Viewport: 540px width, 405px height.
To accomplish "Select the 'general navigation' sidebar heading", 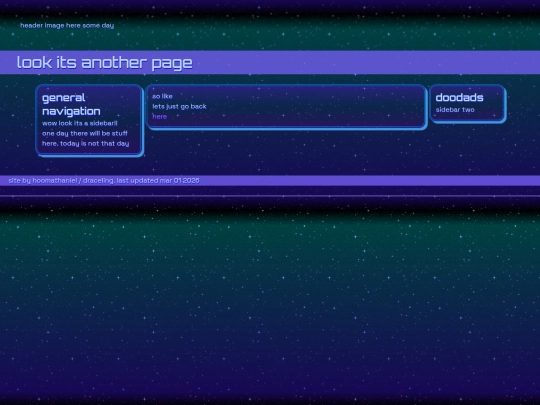I will (x=71, y=104).
